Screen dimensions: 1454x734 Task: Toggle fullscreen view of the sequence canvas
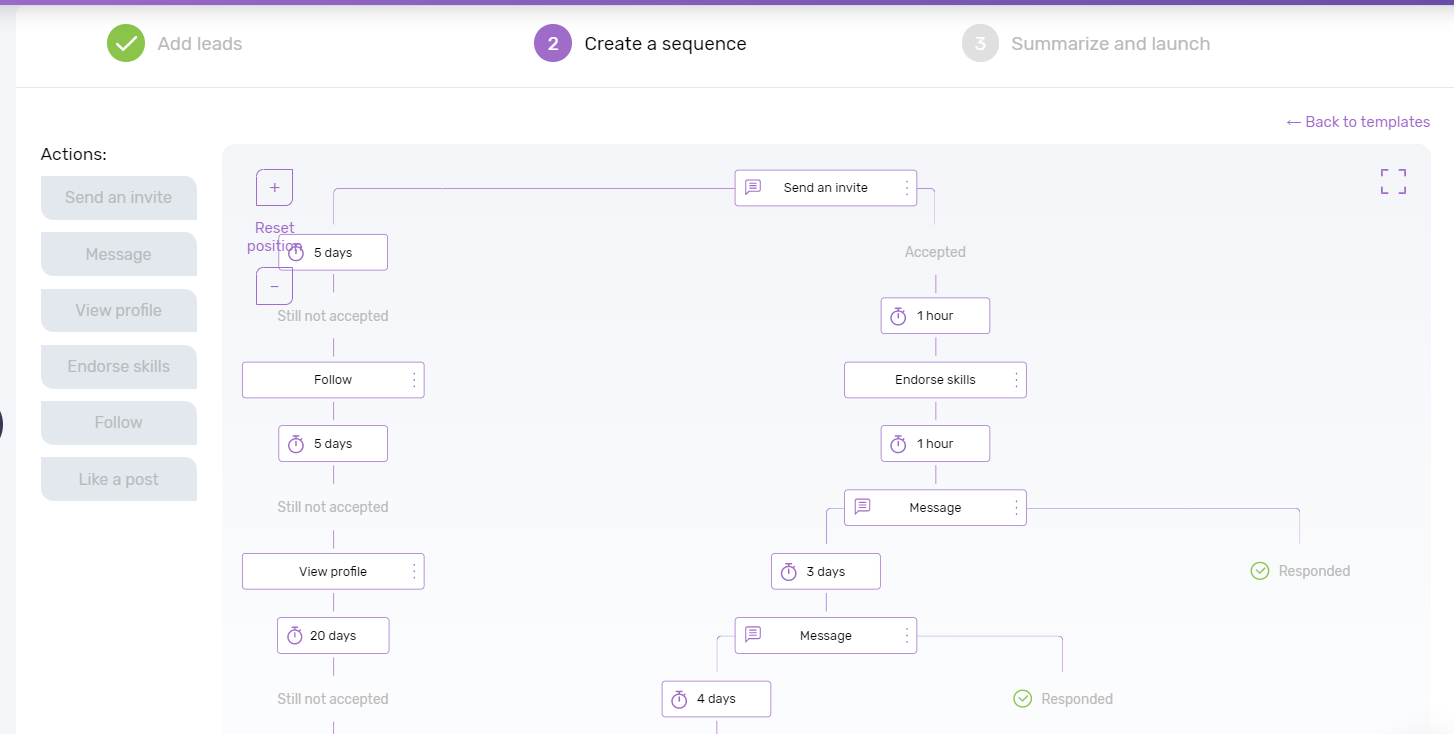point(1393,181)
